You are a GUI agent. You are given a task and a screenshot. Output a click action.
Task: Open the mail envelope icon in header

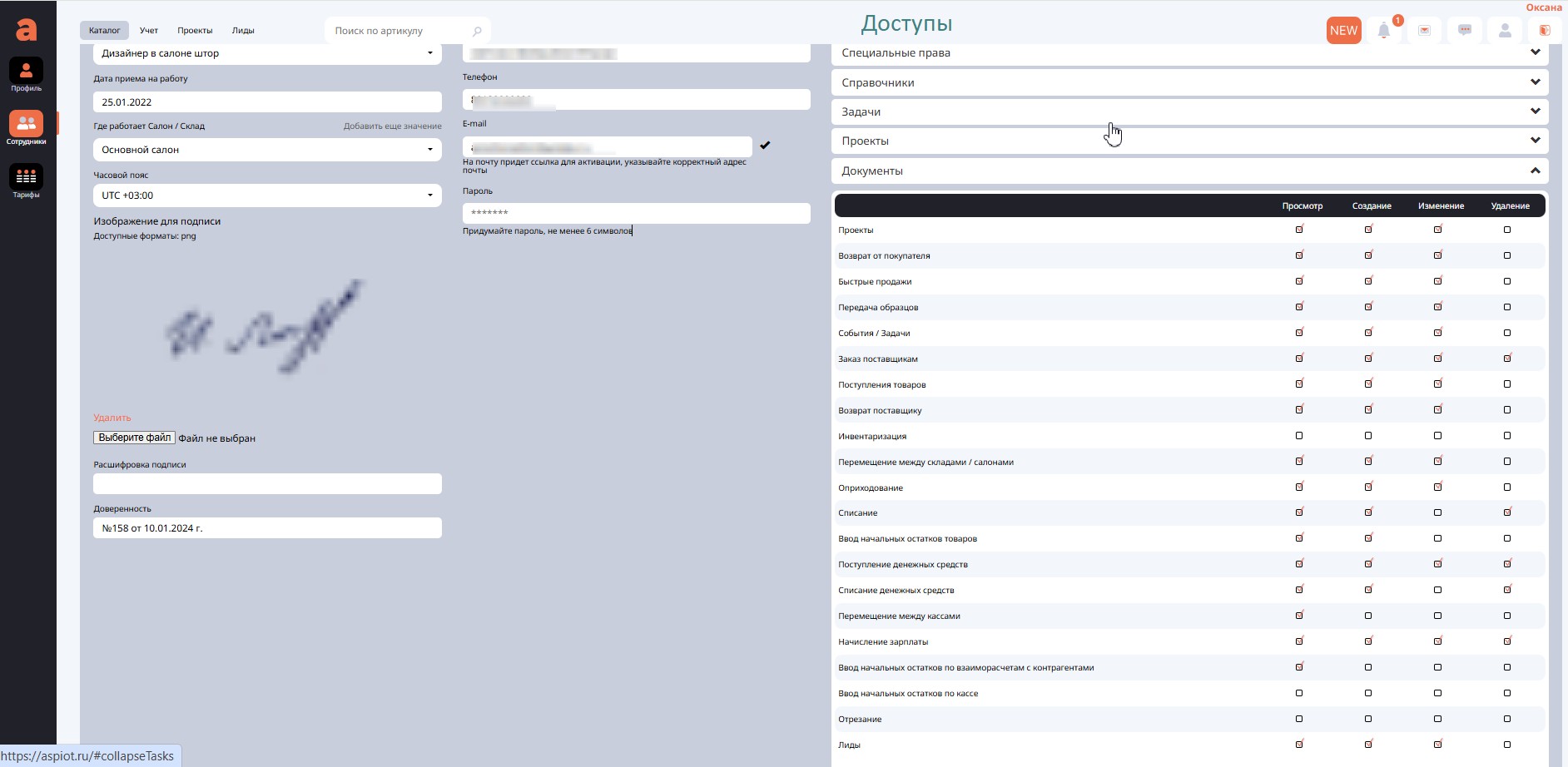click(x=1424, y=31)
